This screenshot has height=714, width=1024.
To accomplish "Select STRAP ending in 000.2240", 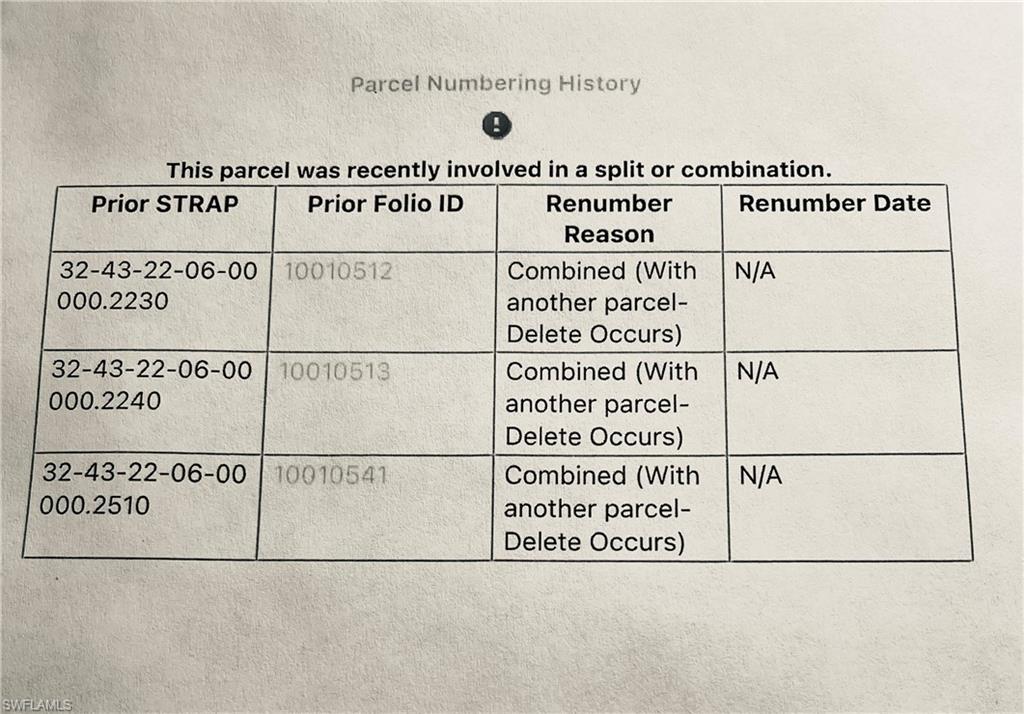I will point(150,386).
